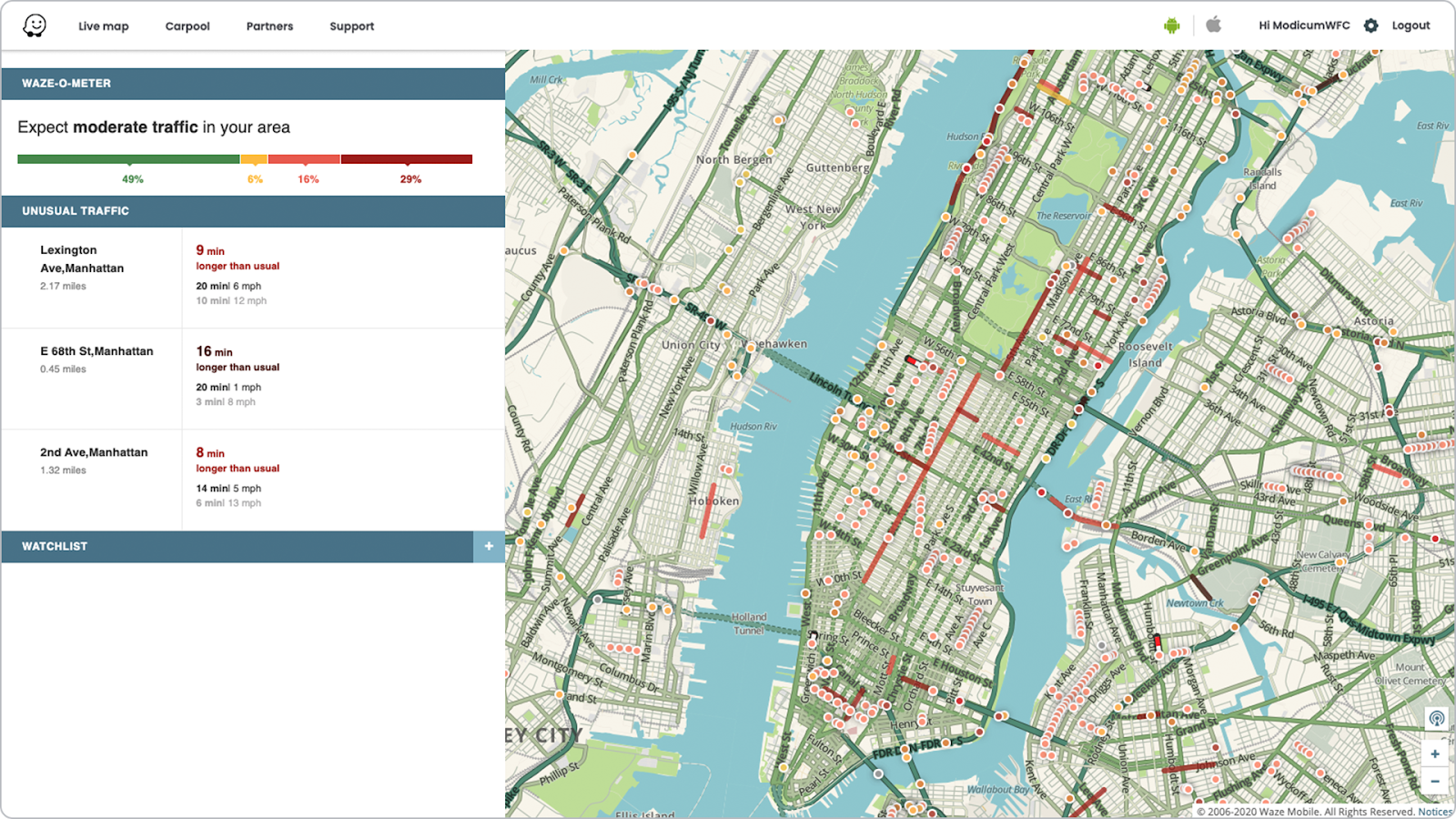
Task: Click the 8 min longer than usual text
Action: click(238, 460)
